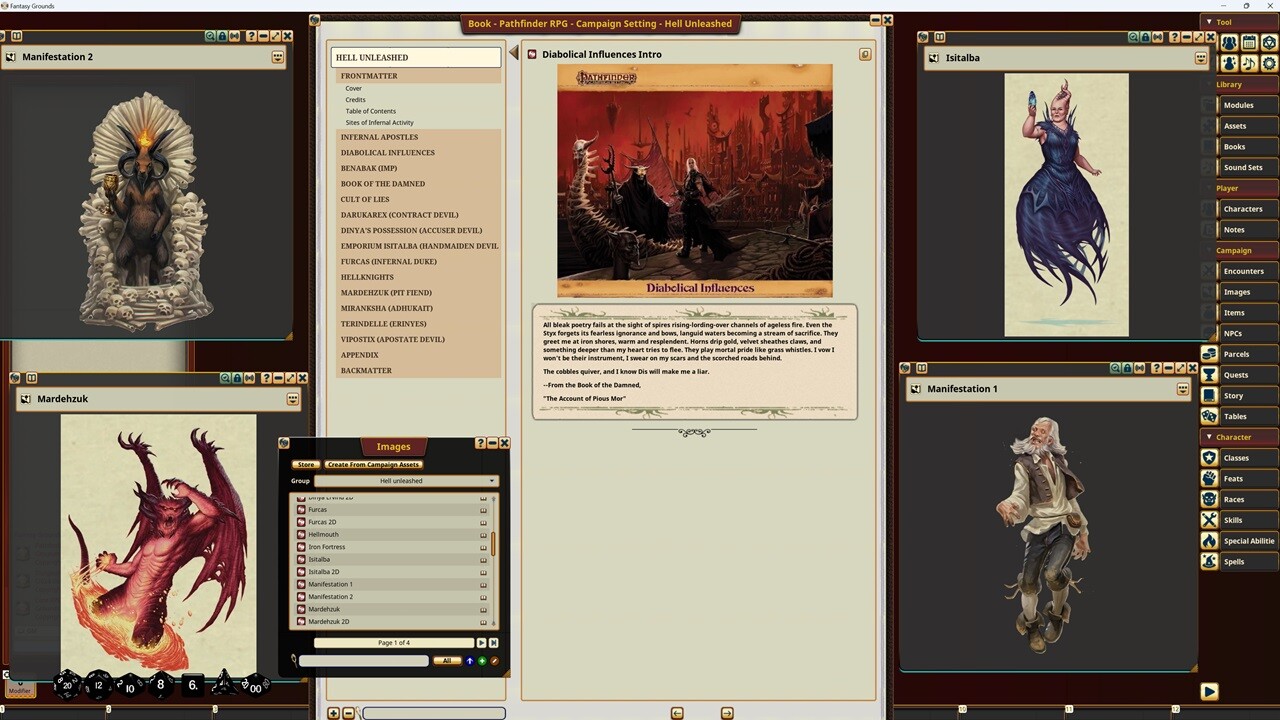Click the green plus icon in Images window

point(483,660)
